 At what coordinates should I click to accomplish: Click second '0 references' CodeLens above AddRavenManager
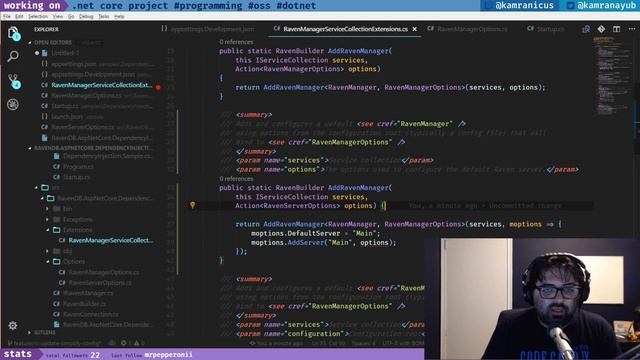[236, 179]
